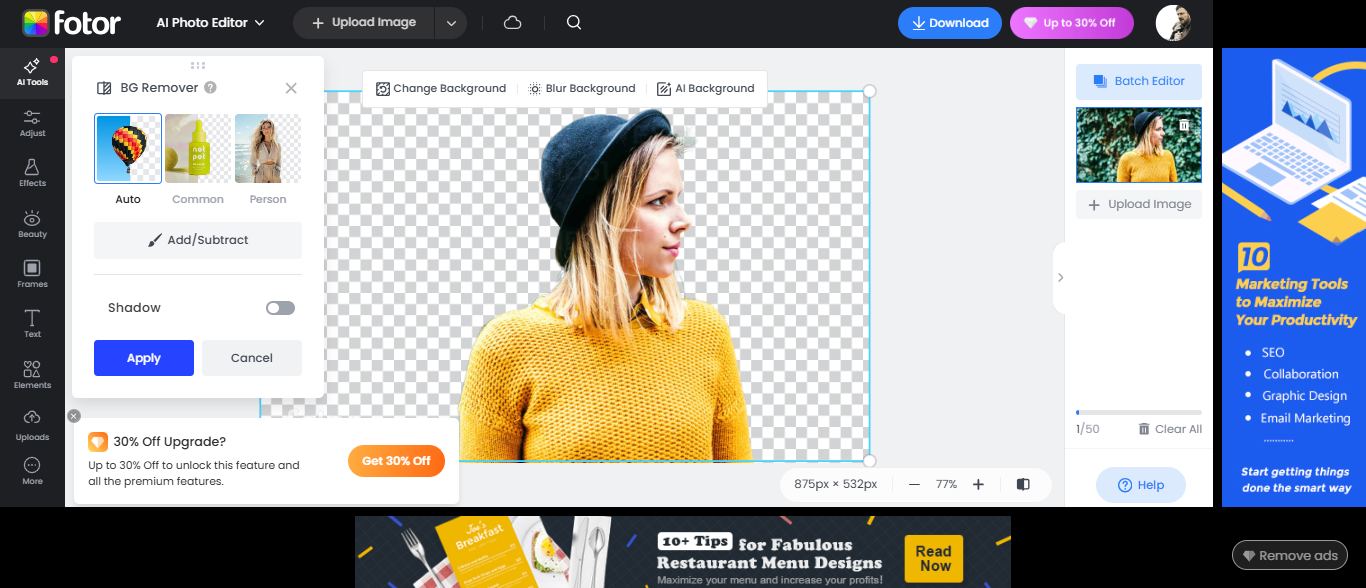Expand the Upload Image arrow dropdown
The image size is (1366, 588).
(x=451, y=23)
